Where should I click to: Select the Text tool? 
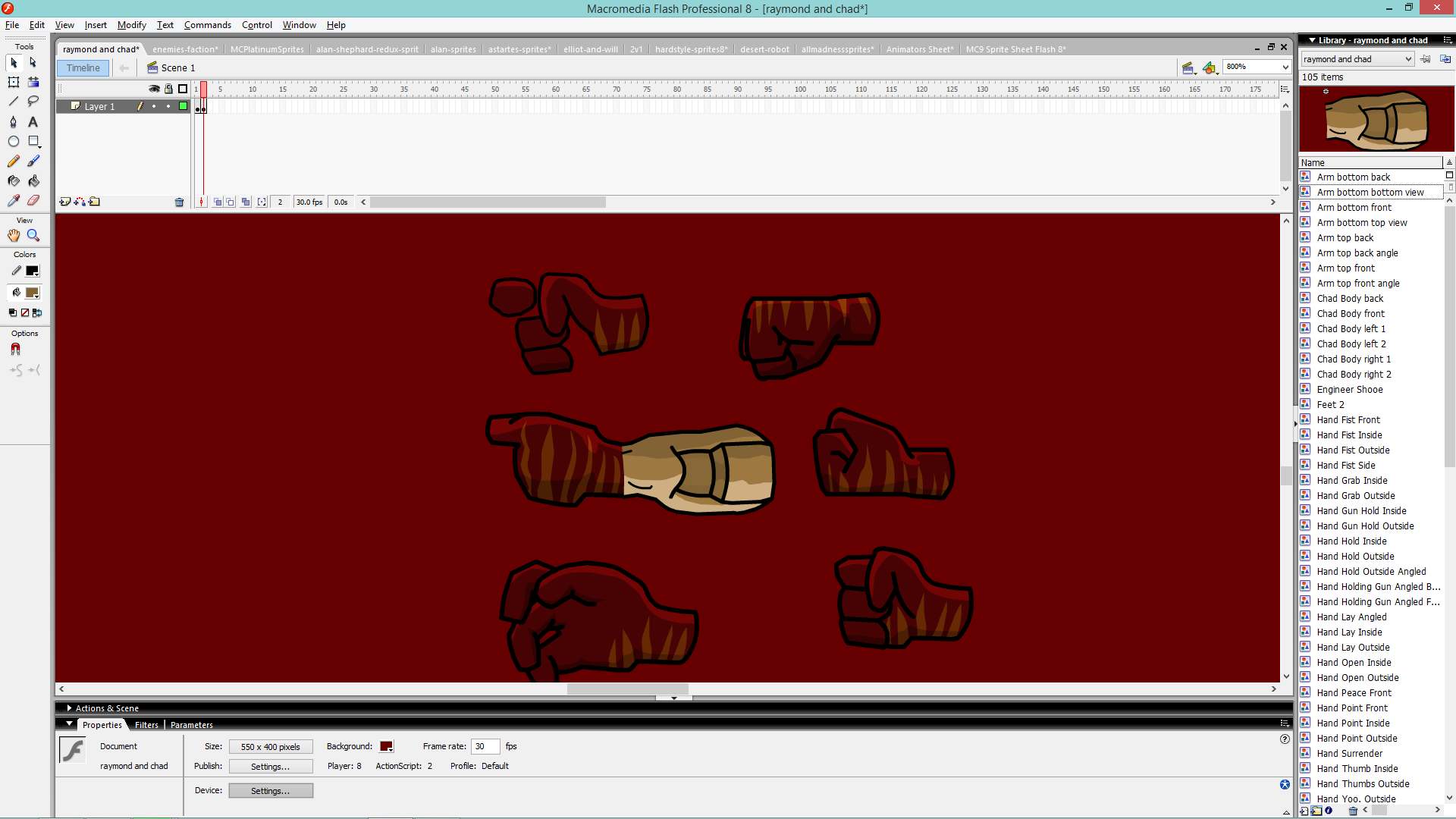pos(33,121)
